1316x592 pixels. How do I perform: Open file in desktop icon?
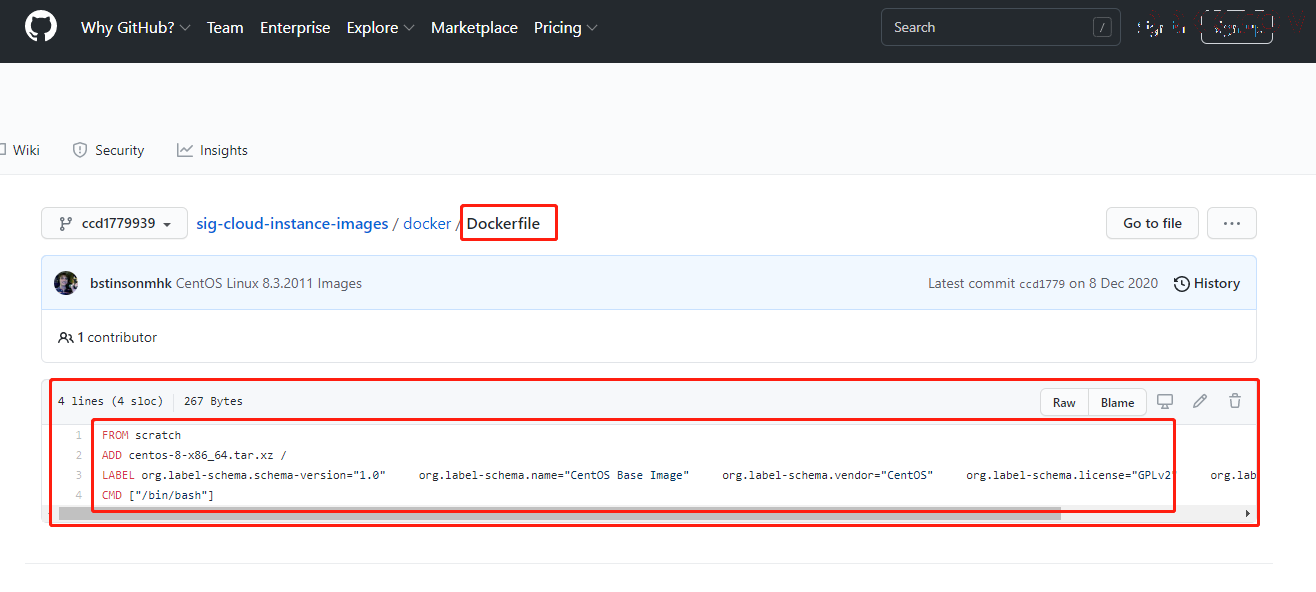(x=1165, y=401)
